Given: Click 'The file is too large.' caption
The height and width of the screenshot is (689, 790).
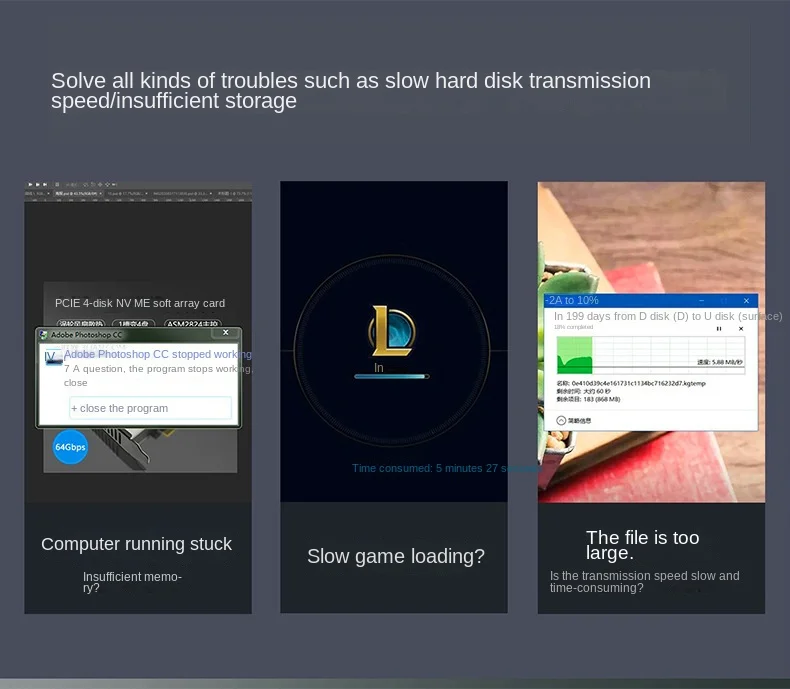Looking at the screenshot, I should click(x=642, y=545).
